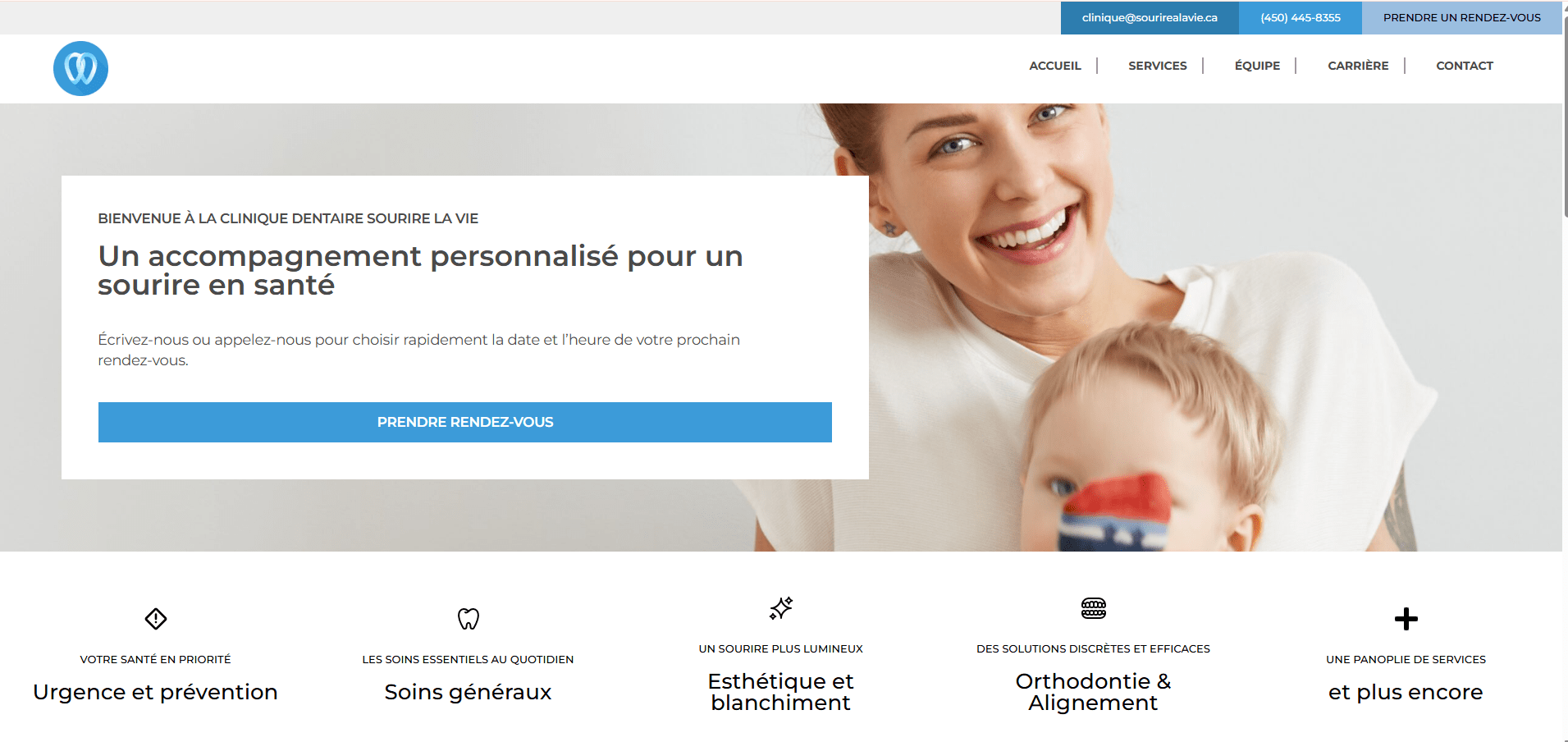Click the sparkle icon above Esthétique et blanchiment

pos(780,608)
